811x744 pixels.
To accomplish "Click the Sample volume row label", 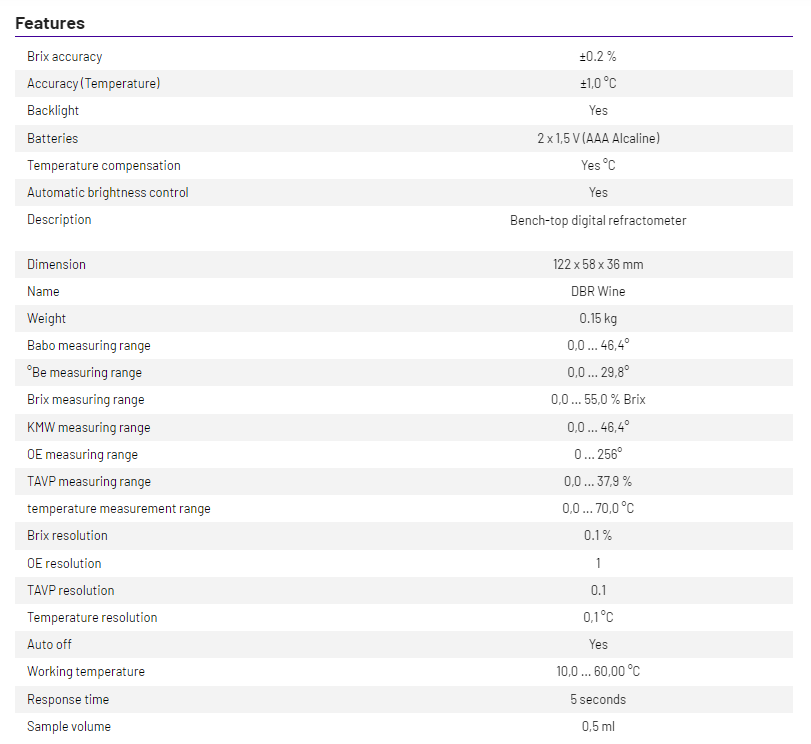I will (x=69, y=727).
